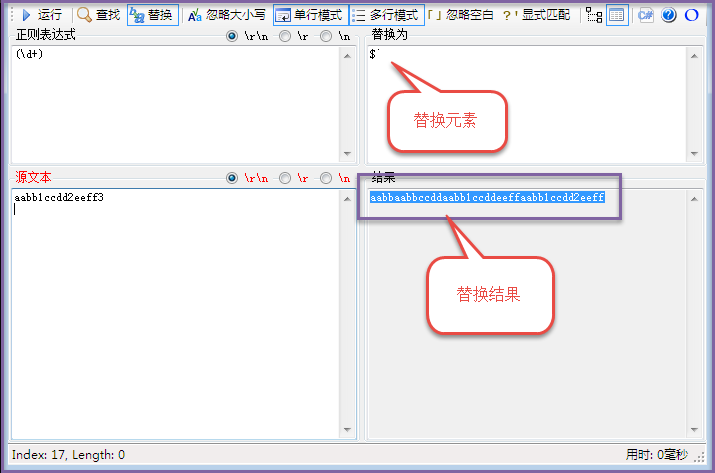The height and width of the screenshot is (473, 715).
Task: Open the C# code generation icon
Action: (646, 15)
